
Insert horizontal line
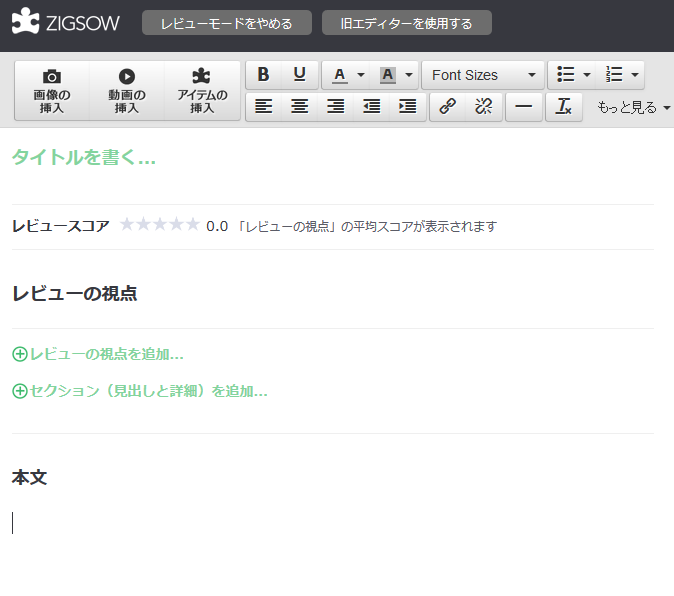click(x=524, y=106)
